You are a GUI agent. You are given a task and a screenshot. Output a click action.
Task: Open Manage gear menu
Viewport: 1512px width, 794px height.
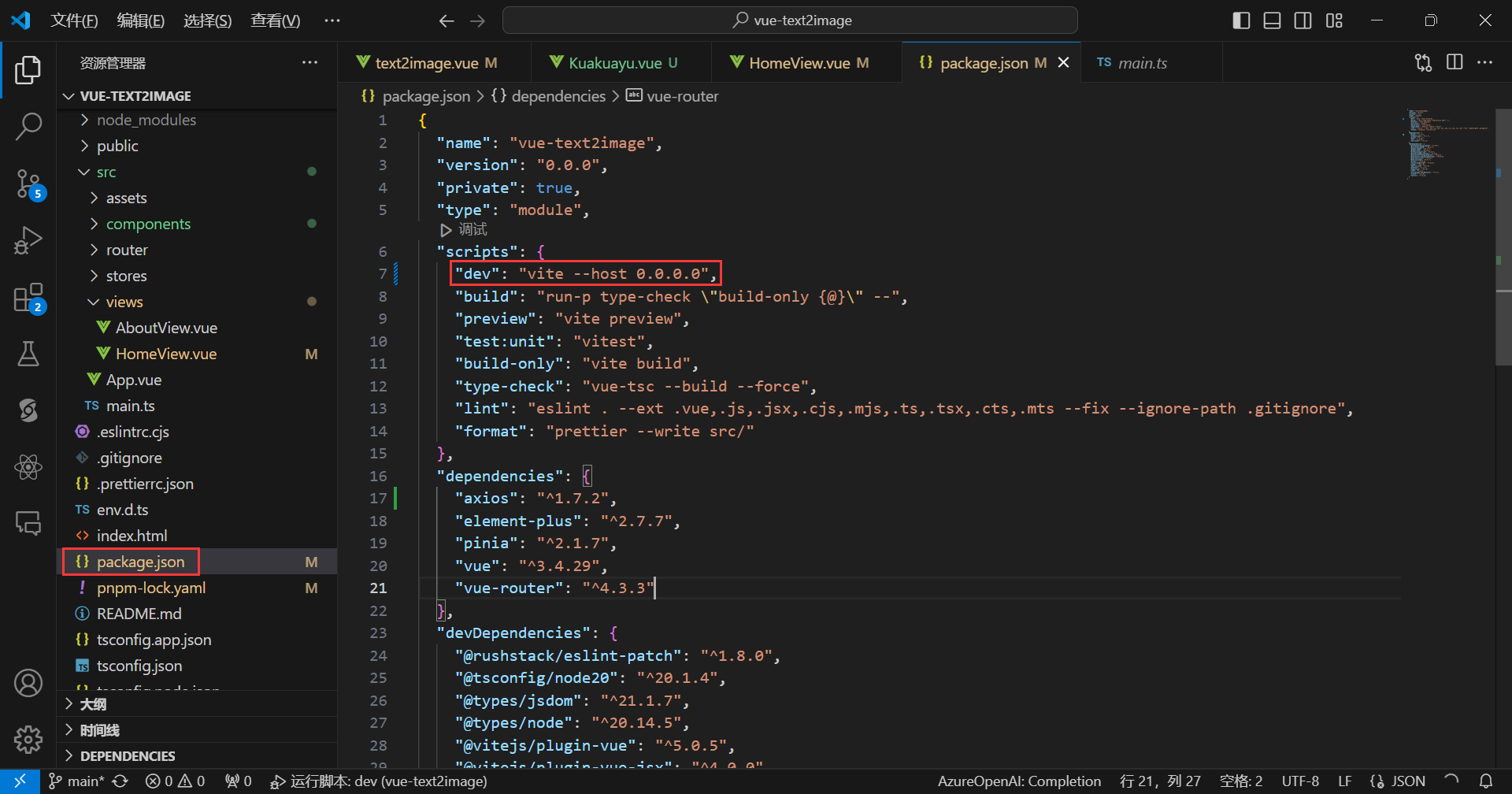click(28, 739)
